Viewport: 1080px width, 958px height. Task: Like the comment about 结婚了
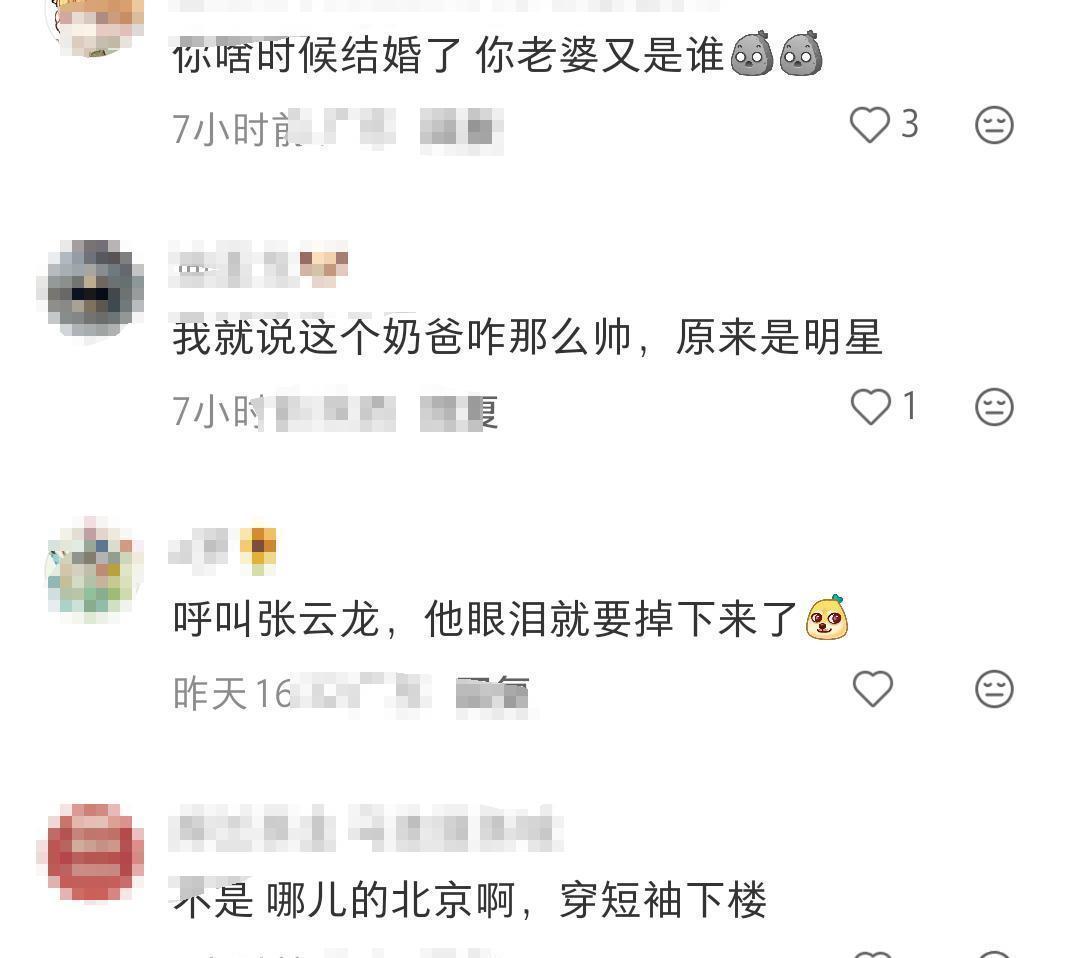(870, 125)
